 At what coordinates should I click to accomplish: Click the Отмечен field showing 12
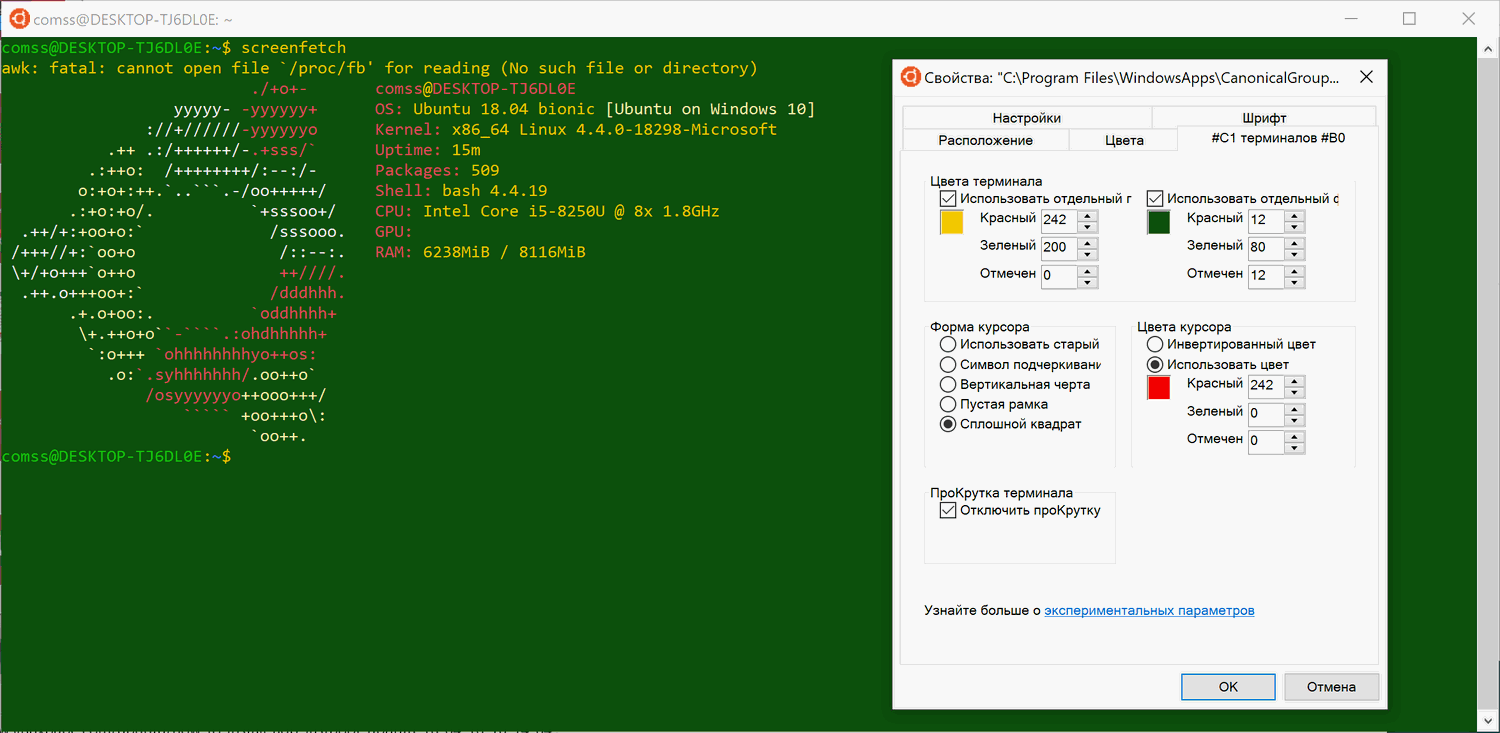point(1267,276)
